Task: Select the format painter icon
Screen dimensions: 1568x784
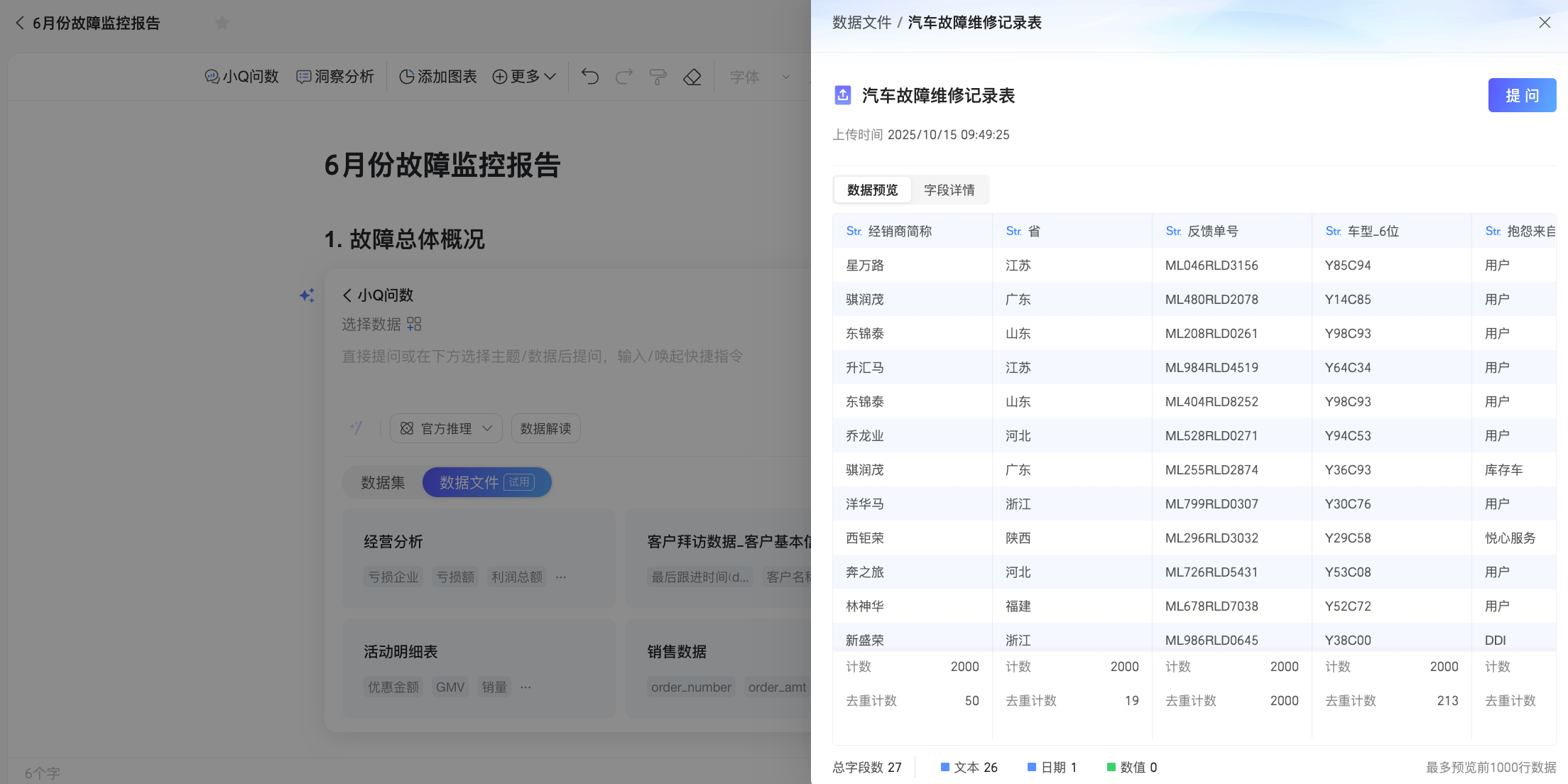Action: 658,77
